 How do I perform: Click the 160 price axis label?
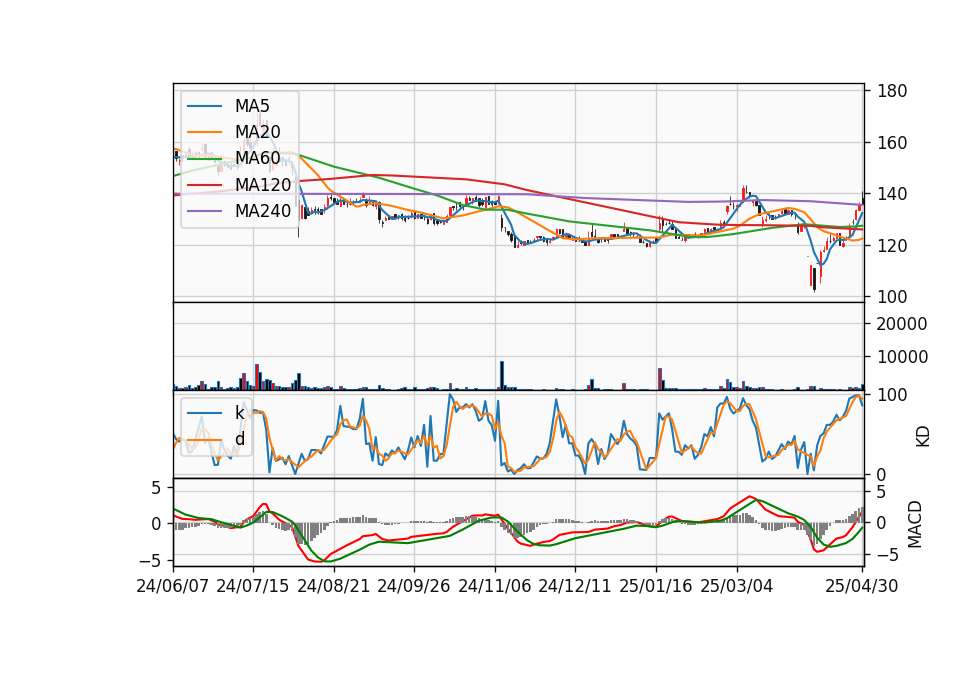pos(892,143)
